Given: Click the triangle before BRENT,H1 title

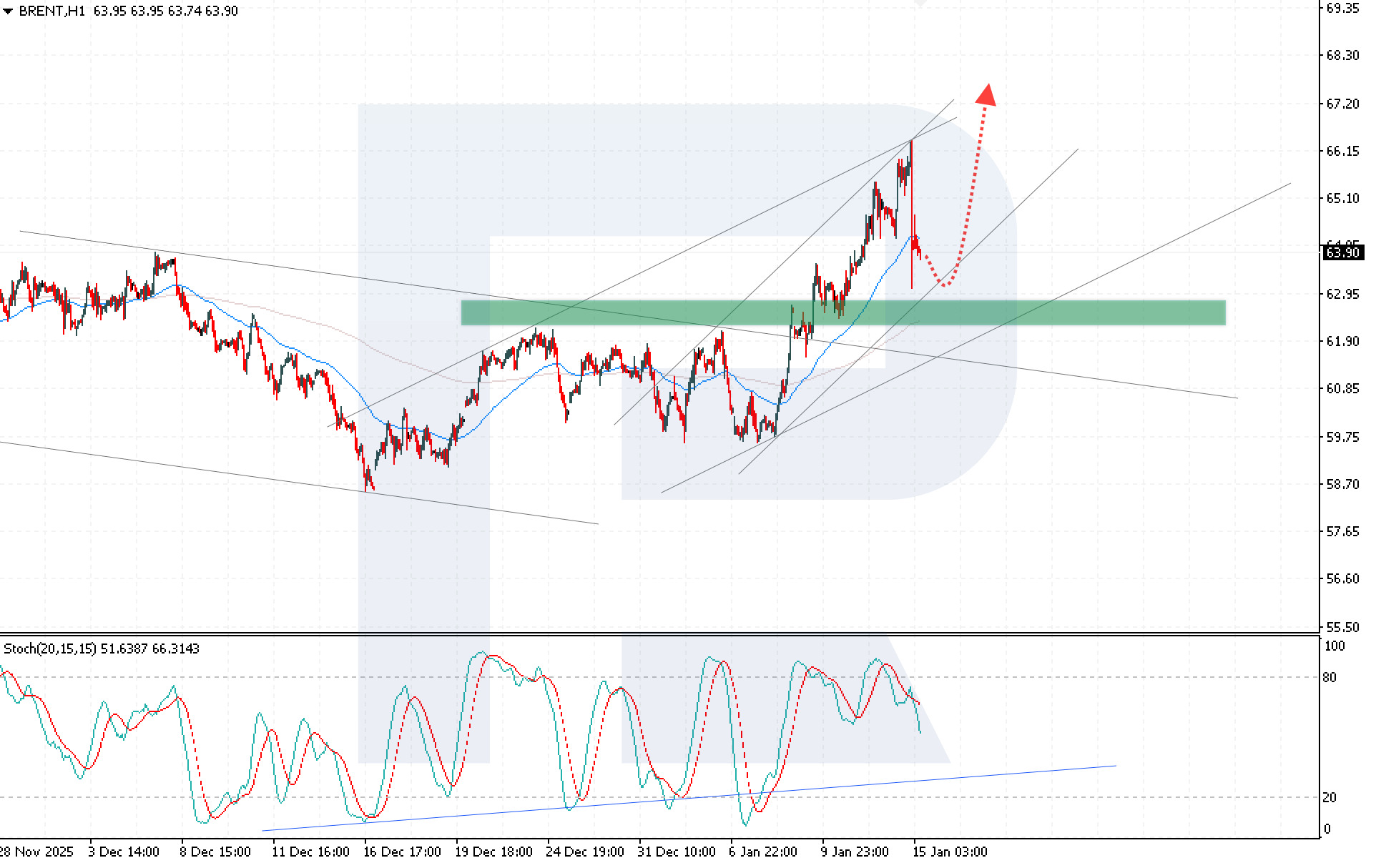Looking at the screenshot, I should tap(8, 11).
